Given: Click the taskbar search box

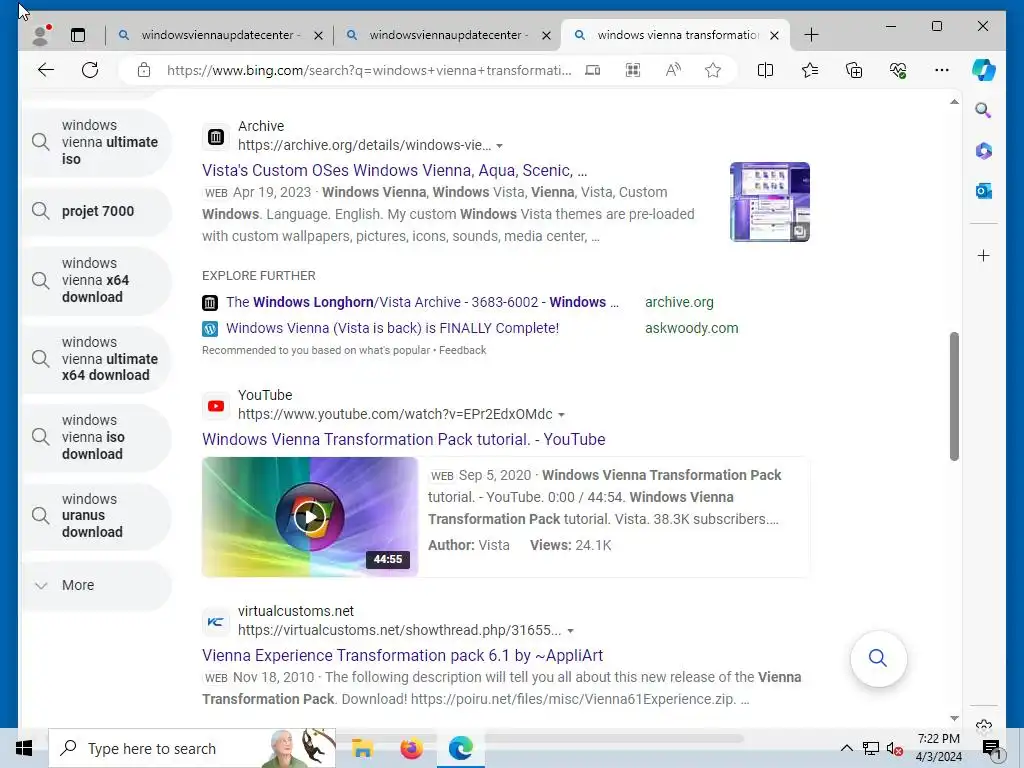Looking at the screenshot, I should click(193, 748).
